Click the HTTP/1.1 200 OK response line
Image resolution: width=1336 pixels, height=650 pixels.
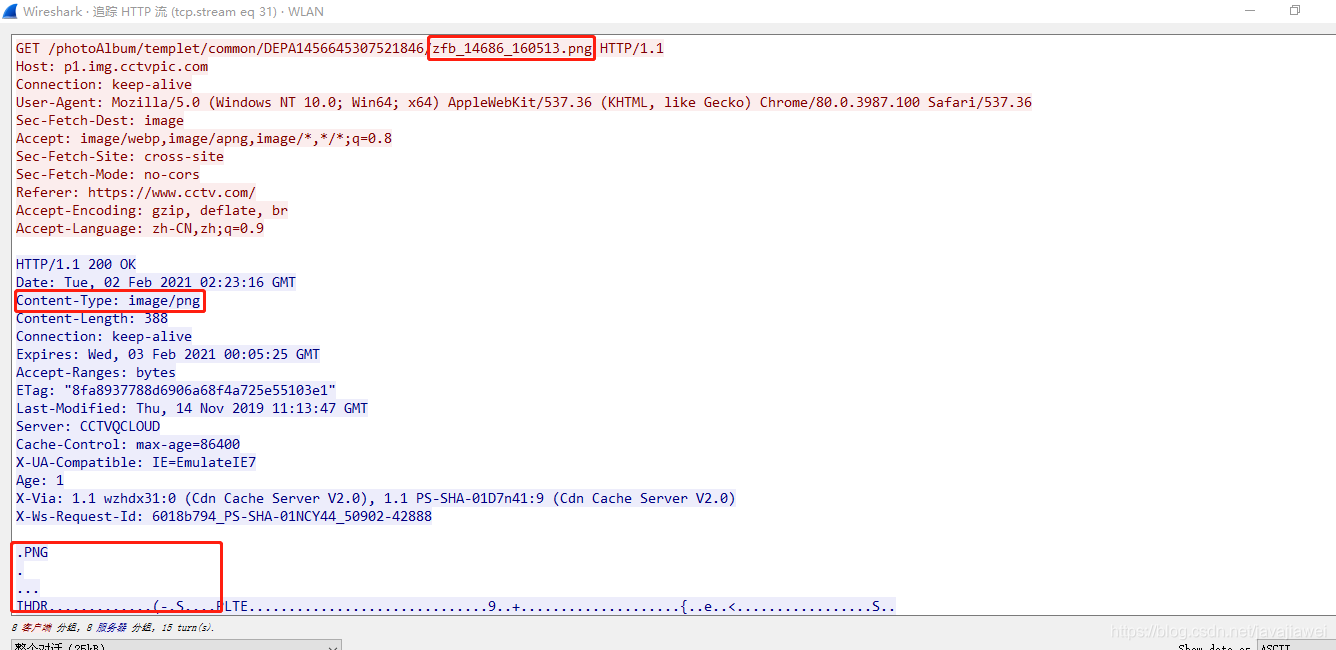[x=76, y=264]
